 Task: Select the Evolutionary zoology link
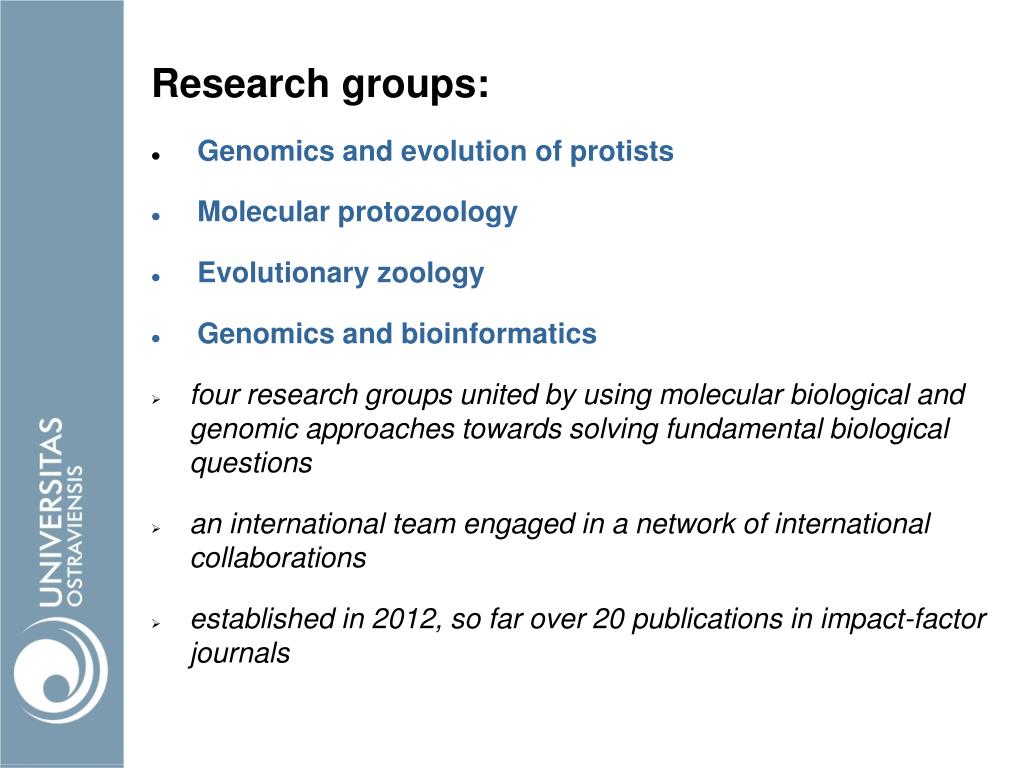[x=341, y=273]
